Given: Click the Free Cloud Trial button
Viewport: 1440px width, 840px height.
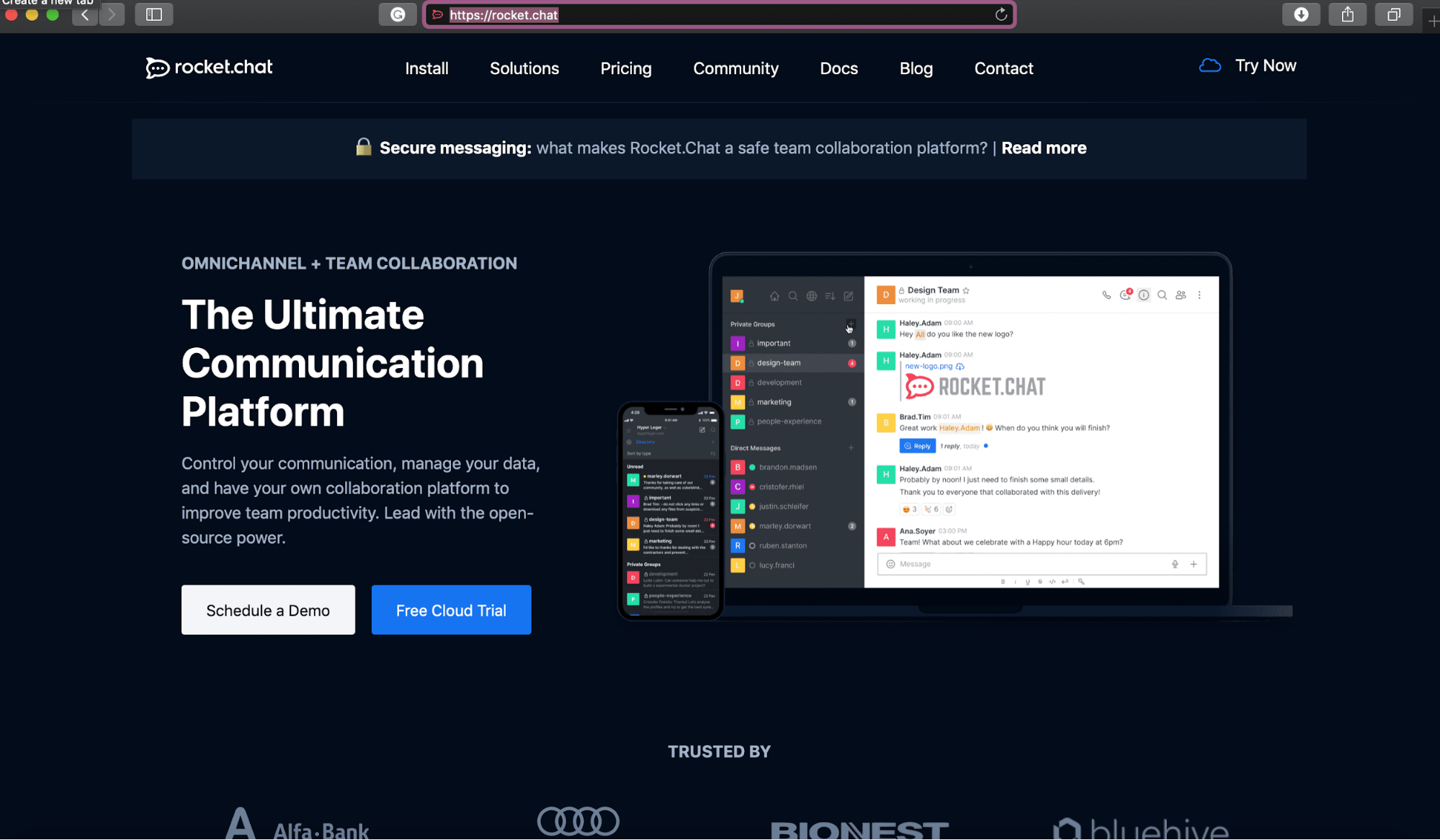Looking at the screenshot, I should pos(451,610).
